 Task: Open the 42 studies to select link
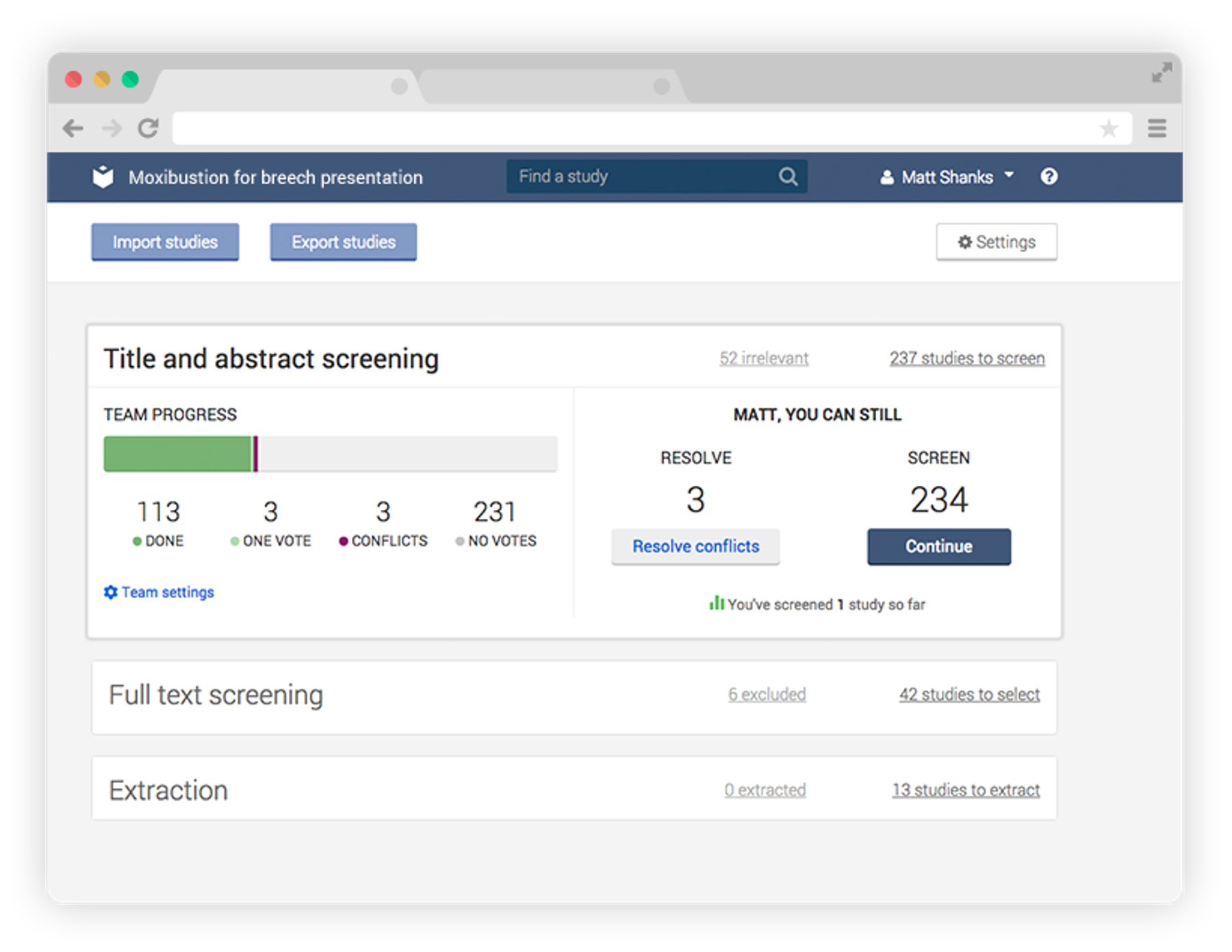(969, 694)
